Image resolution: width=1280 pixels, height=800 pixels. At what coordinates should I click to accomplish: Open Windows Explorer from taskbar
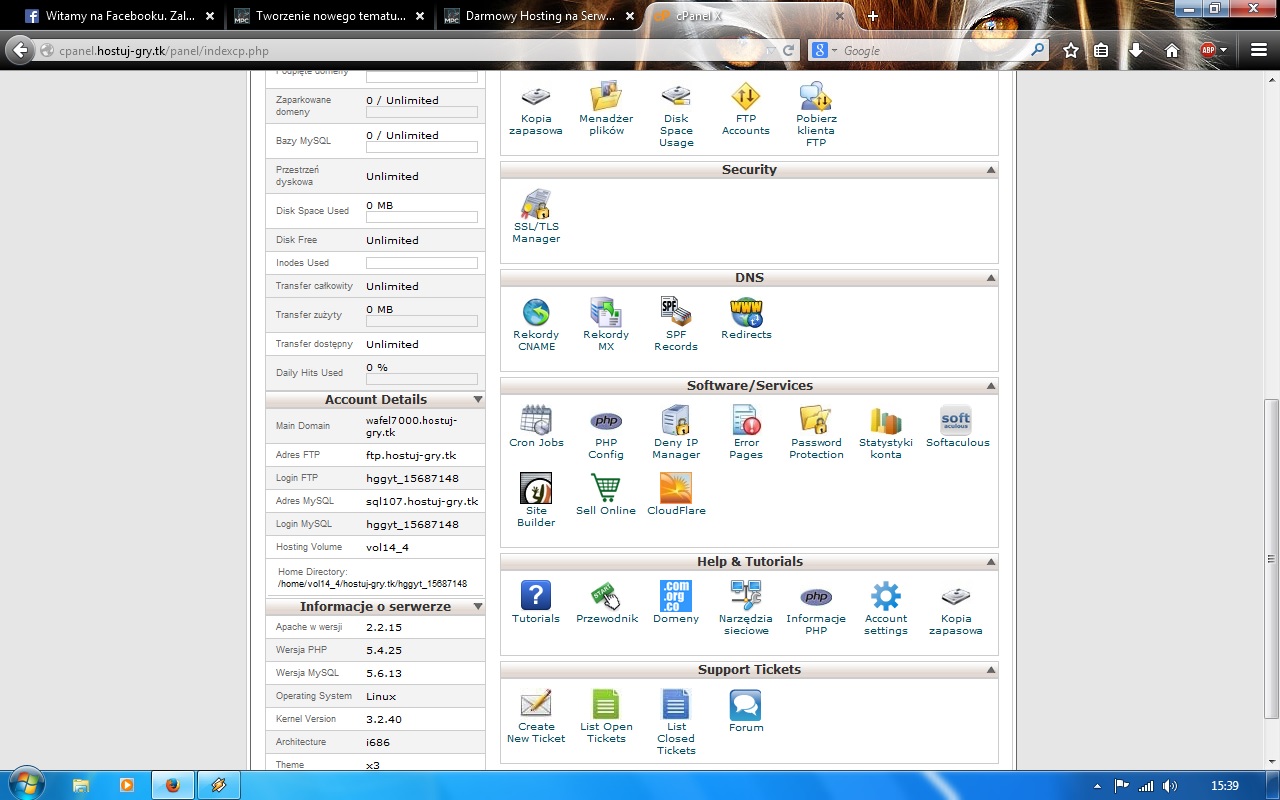[82, 785]
